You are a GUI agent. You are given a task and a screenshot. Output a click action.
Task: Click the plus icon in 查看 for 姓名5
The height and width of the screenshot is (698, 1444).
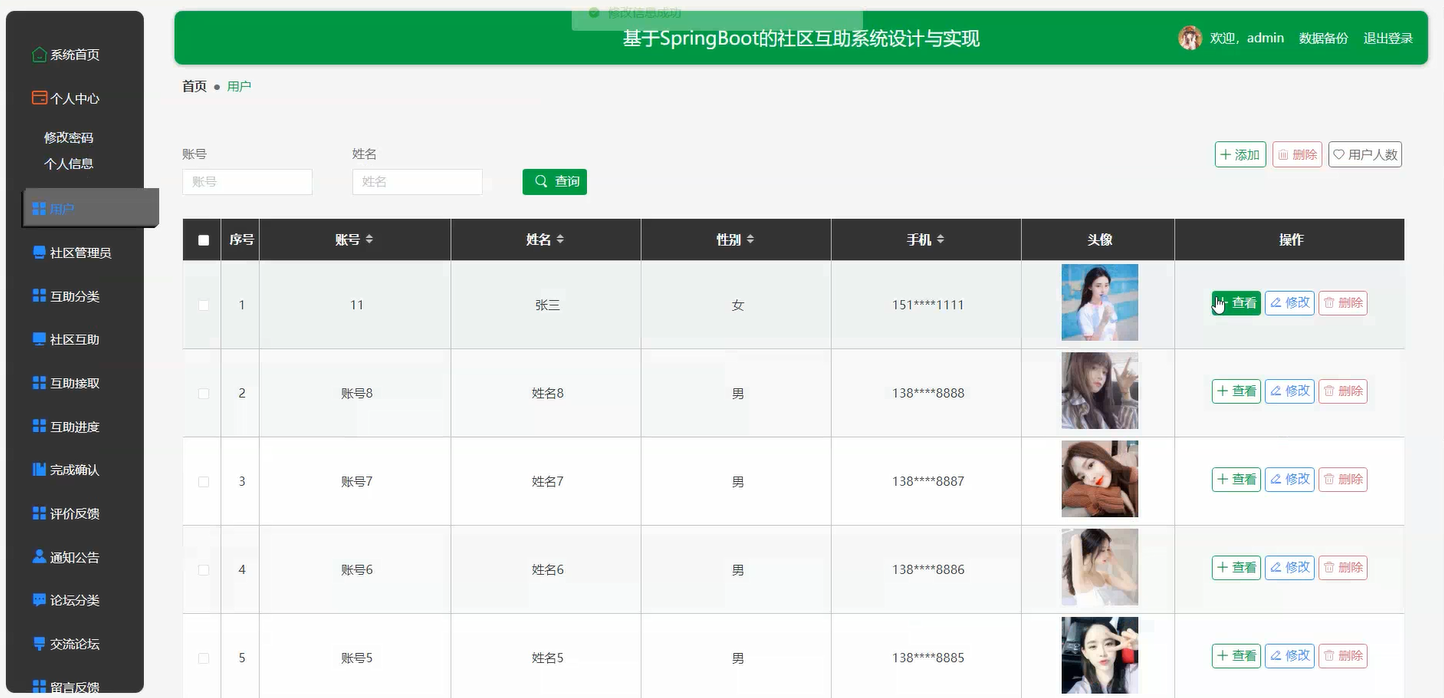click(1223, 656)
